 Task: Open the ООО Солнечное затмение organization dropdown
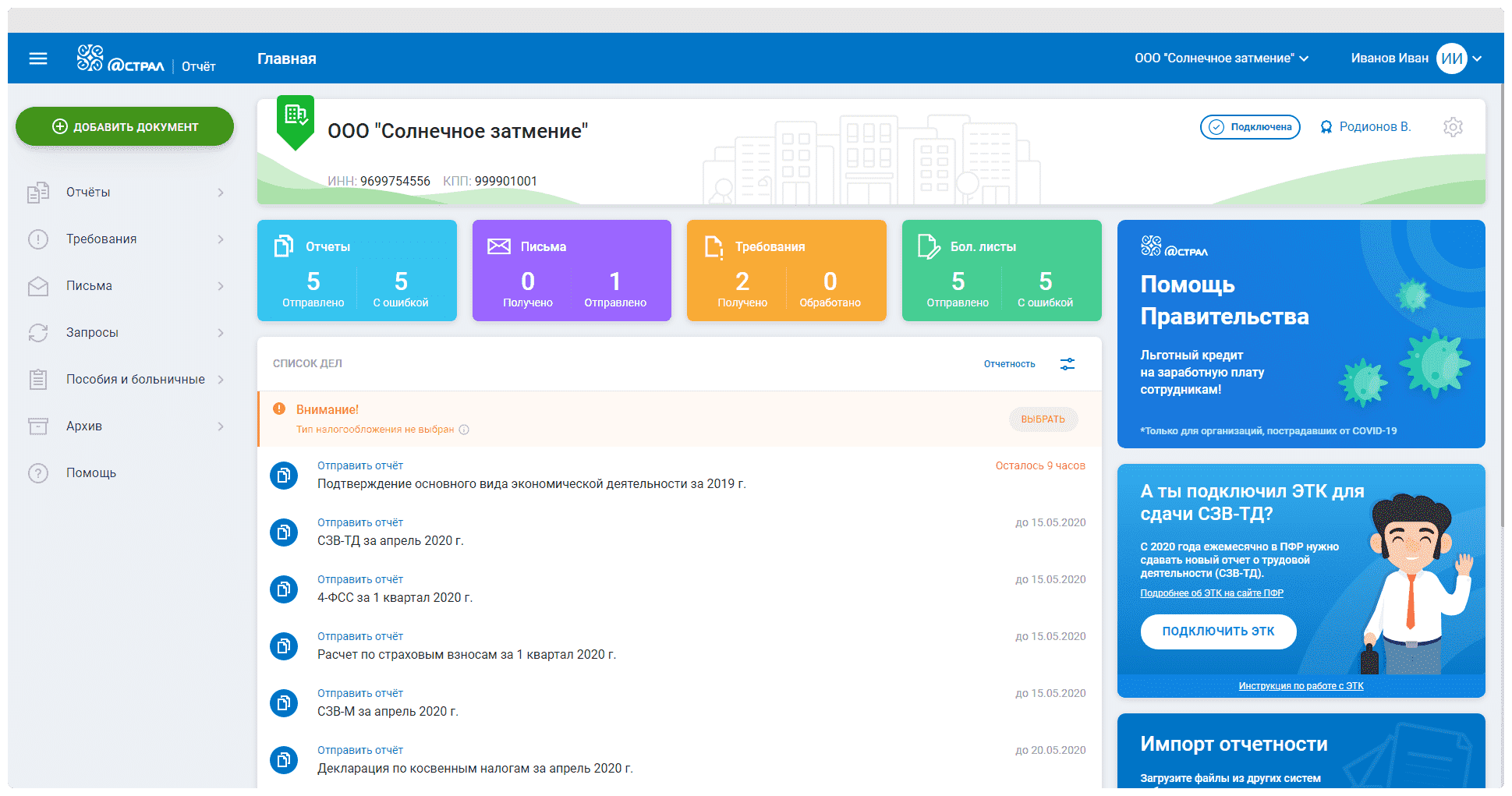(x=1221, y=58)
